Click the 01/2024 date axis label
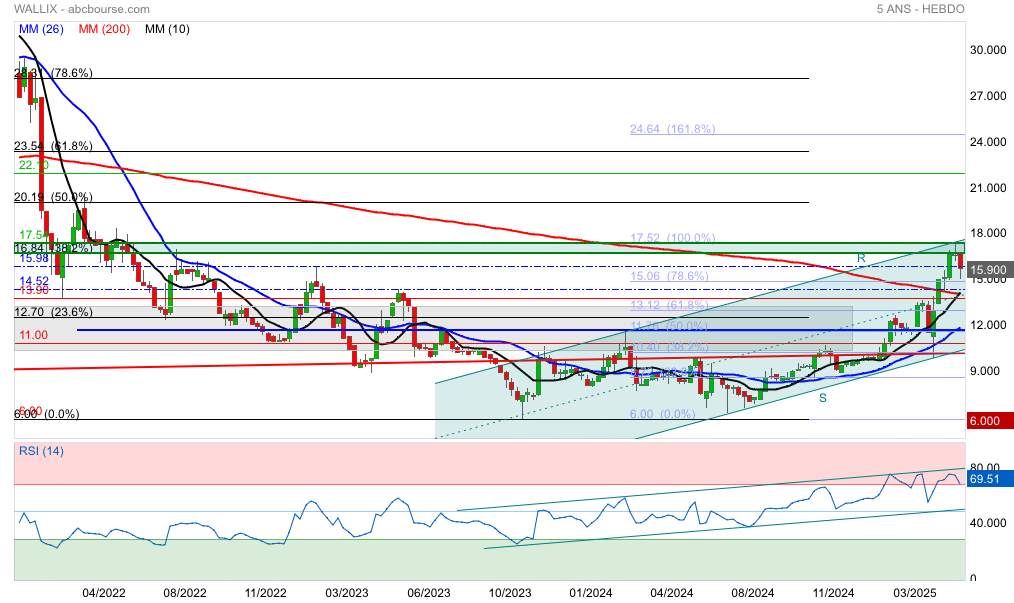The height and width of the screenshot is (603, 1014). 590,593
